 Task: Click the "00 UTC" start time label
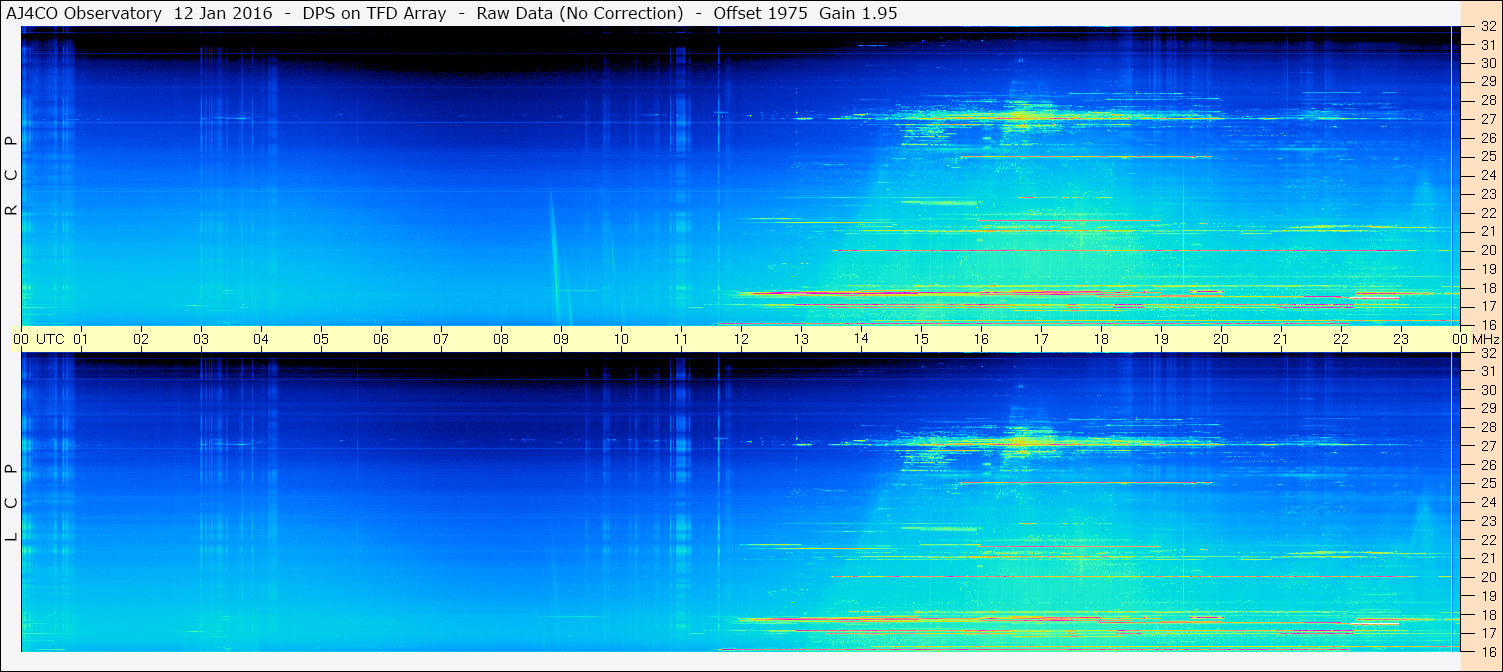pyautogui.click(x=39, y=339)
